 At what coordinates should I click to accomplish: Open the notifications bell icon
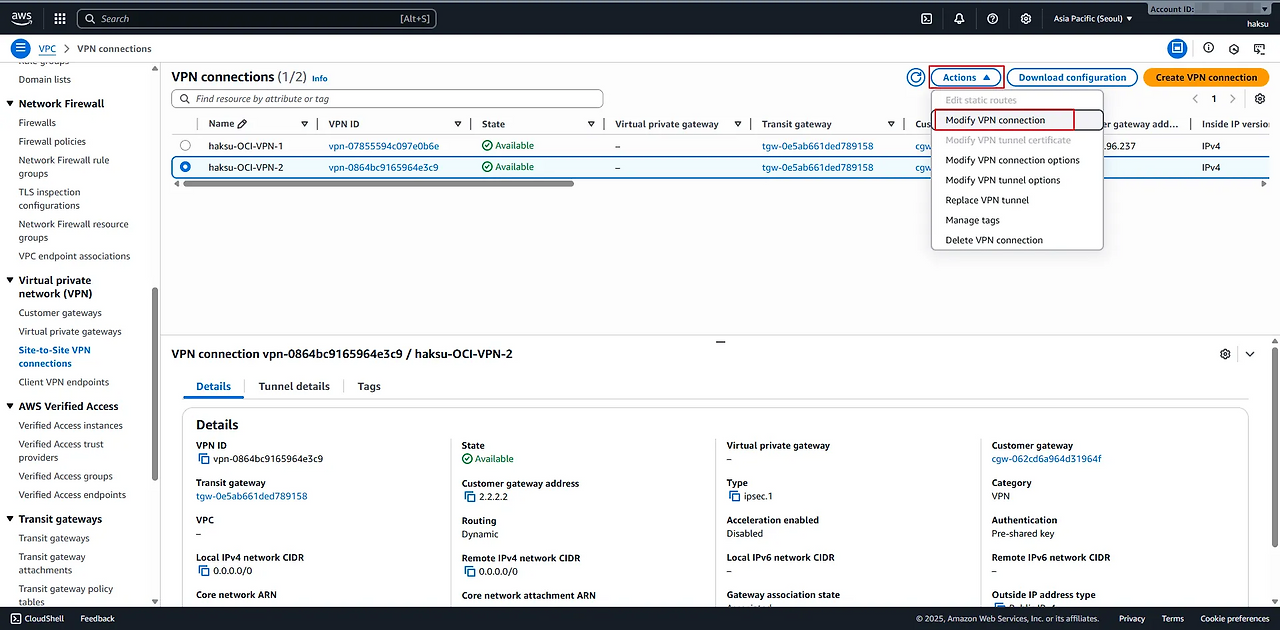[x=959, y=18]
